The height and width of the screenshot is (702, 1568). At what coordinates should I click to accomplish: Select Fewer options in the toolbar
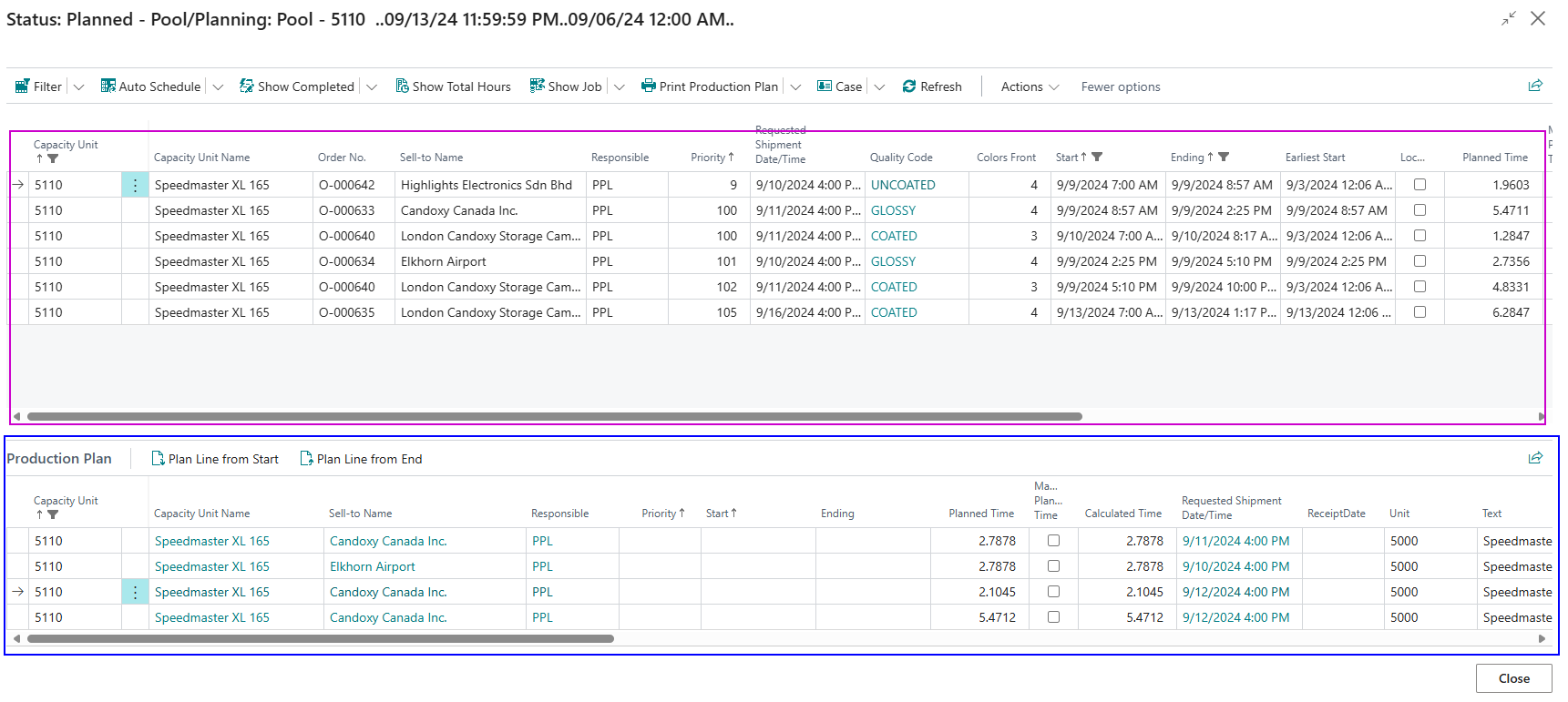(1120, 86)
